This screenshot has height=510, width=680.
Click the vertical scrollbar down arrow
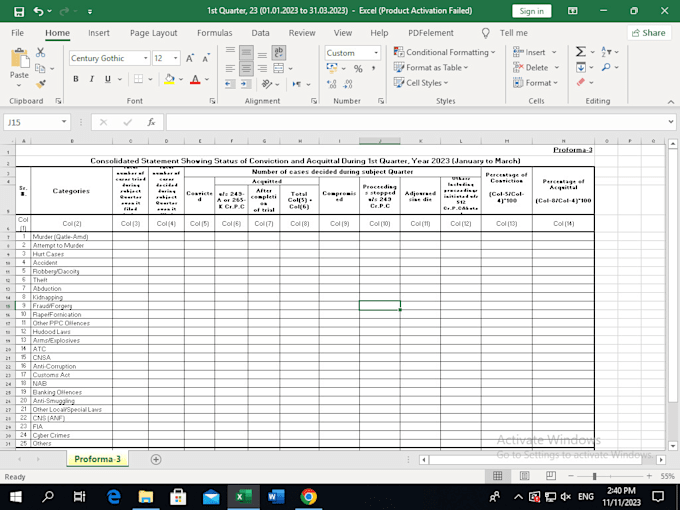[x=673, y=445]
